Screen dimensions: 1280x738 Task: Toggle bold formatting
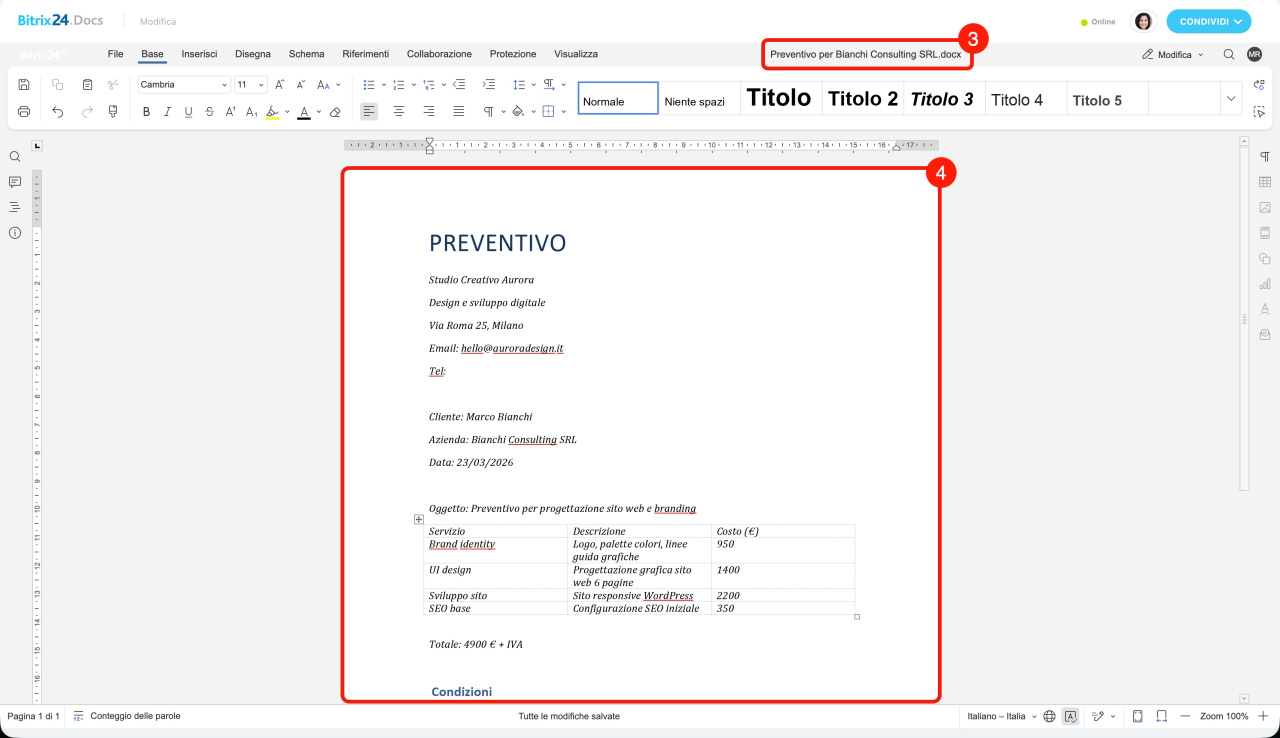coord(146,112)
